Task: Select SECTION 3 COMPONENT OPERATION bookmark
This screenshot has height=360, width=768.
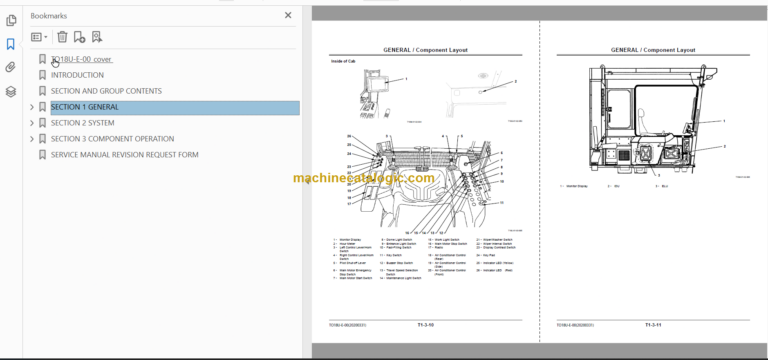Action: 113,139
